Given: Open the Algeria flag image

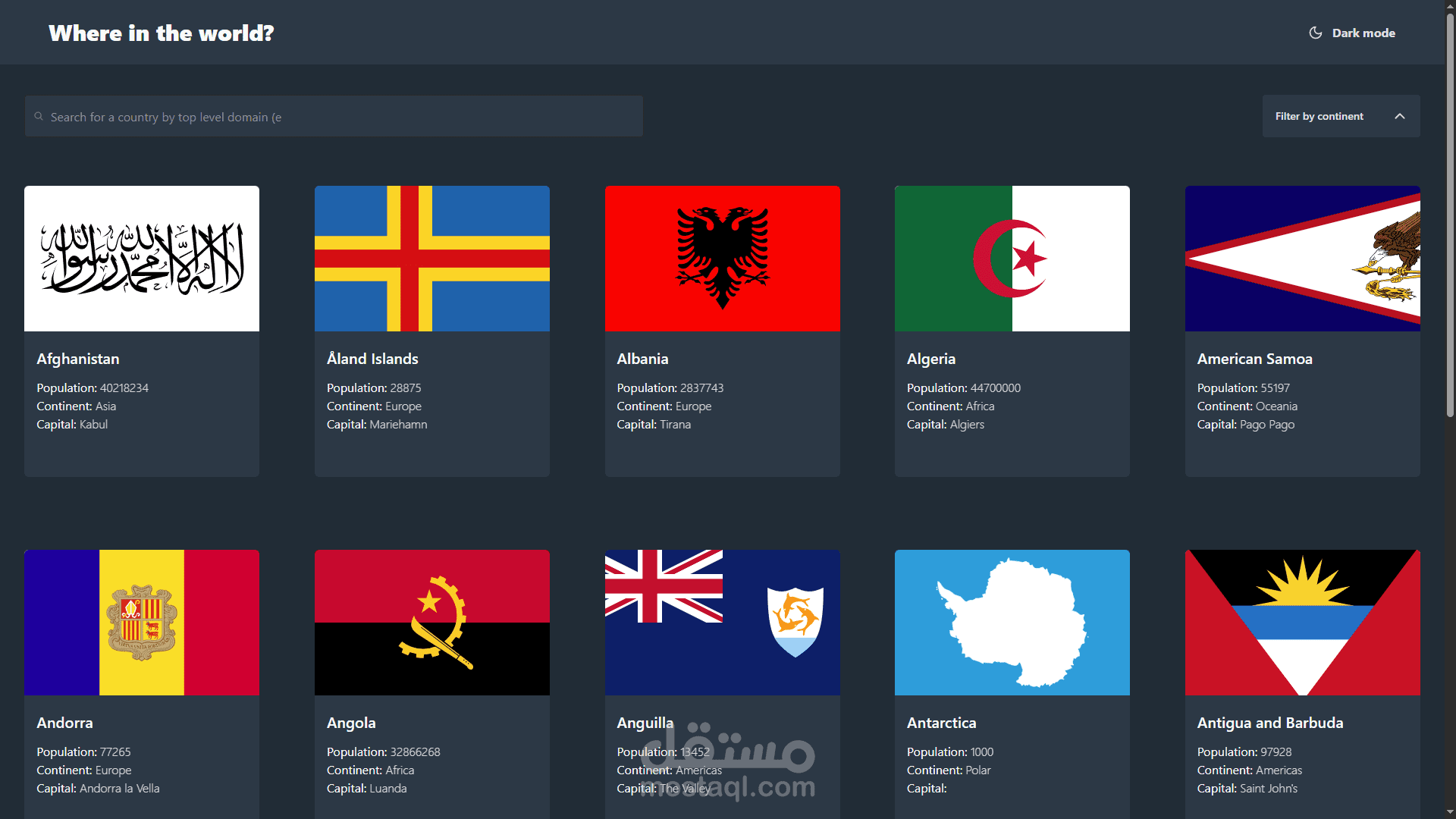Looking at the screenshot, I should click(x=1012, y=259).
